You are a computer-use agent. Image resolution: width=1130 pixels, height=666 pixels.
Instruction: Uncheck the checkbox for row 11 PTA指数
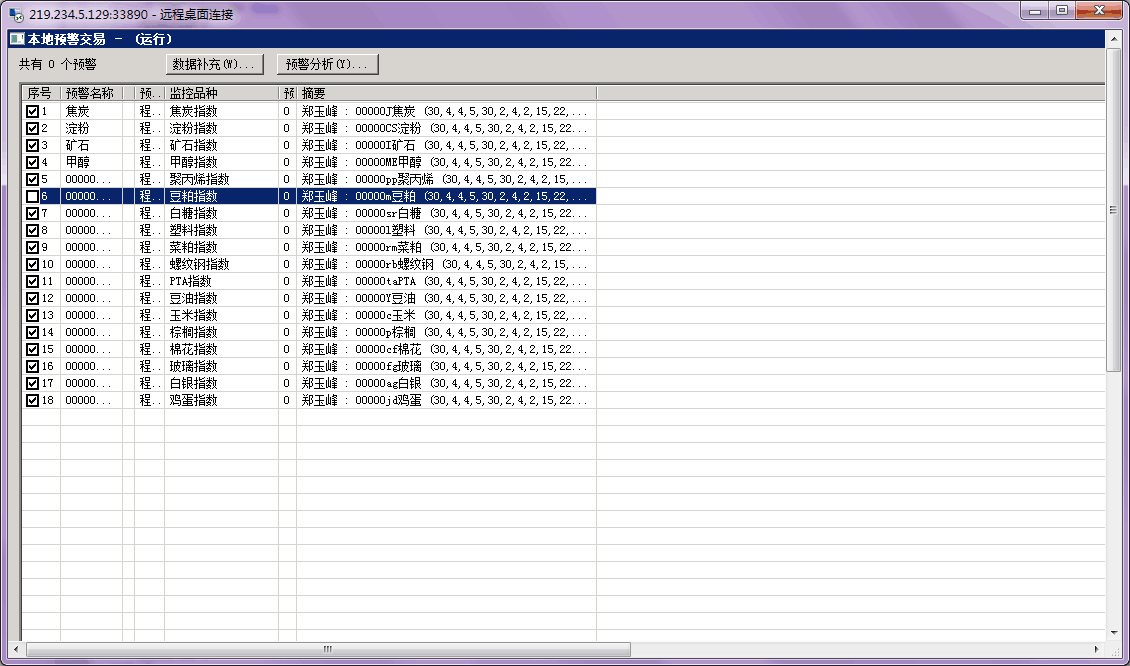[33, 281]
